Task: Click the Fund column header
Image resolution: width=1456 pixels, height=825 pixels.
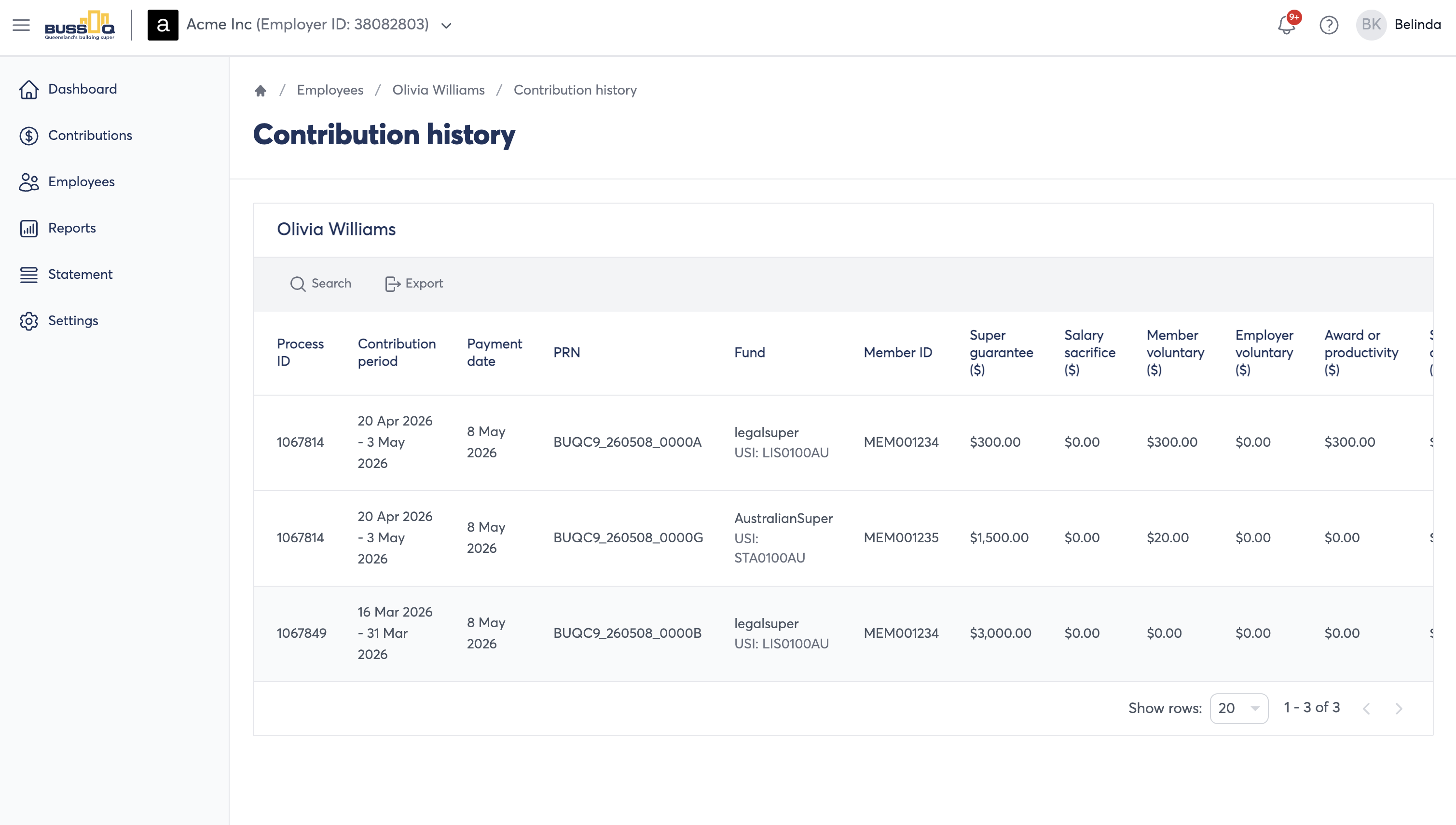Action: click(750, 353)
